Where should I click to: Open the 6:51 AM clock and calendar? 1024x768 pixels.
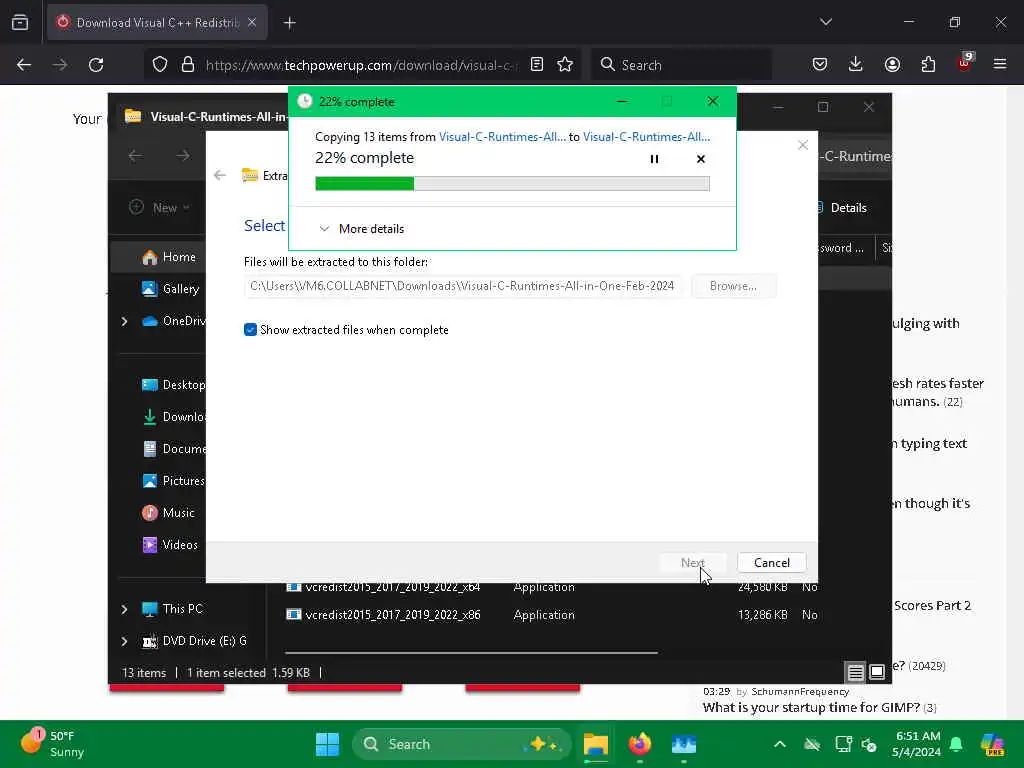[916, 744]
